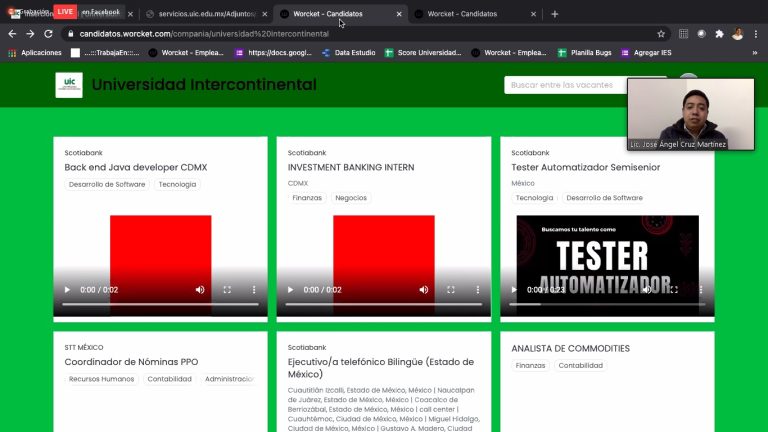Screen dimensions: 768x432
Task: Open the docs.google bookmark
Action: point(273,53)
